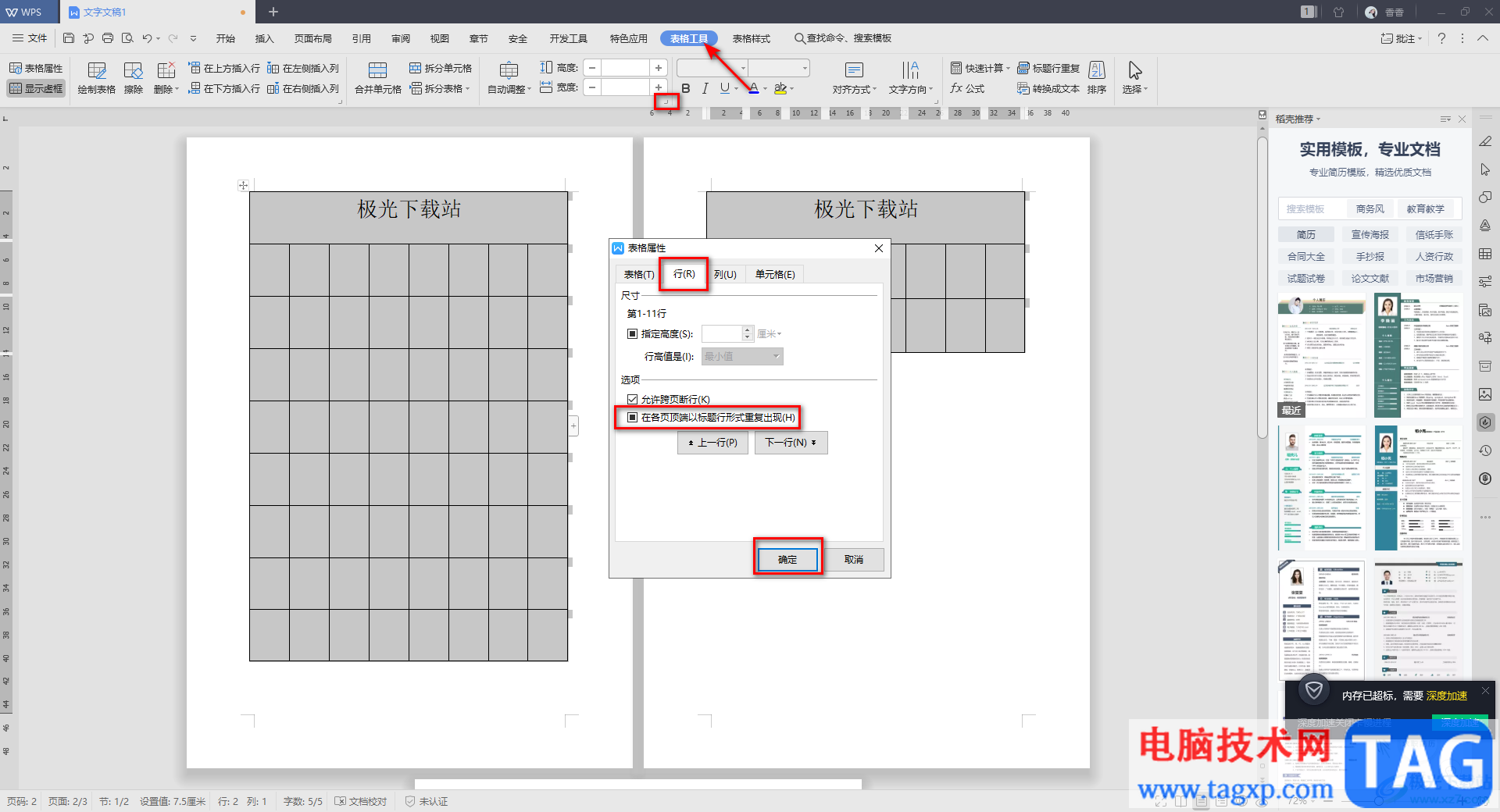Click the help question mark icon

[1441, 38]
